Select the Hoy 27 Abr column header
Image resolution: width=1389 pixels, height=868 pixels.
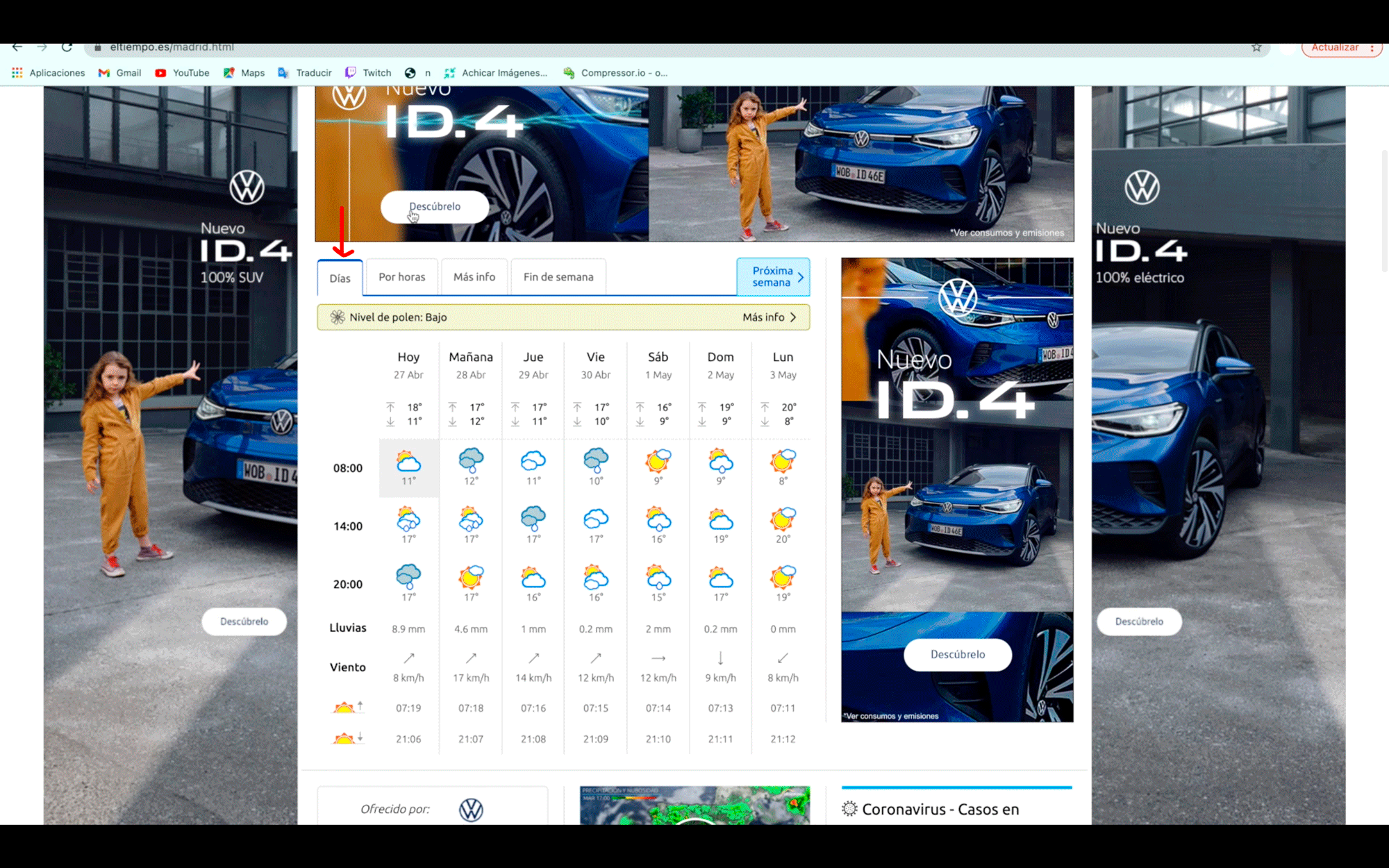click(408, 365)
